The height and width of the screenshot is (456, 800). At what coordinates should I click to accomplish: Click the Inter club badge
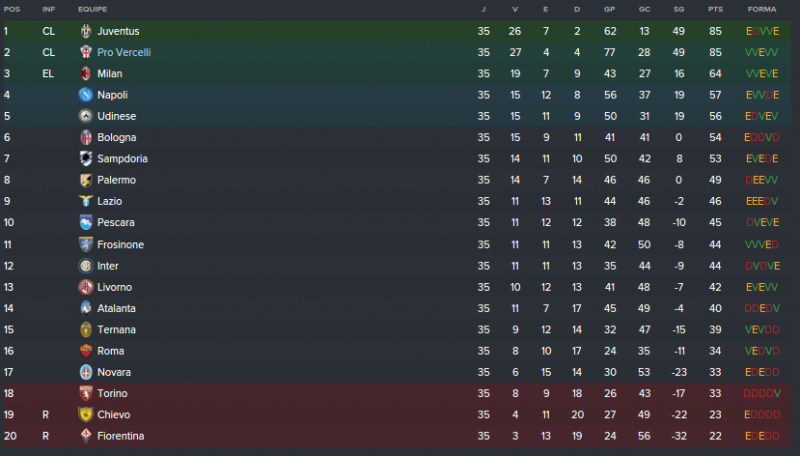coord(86,266)
